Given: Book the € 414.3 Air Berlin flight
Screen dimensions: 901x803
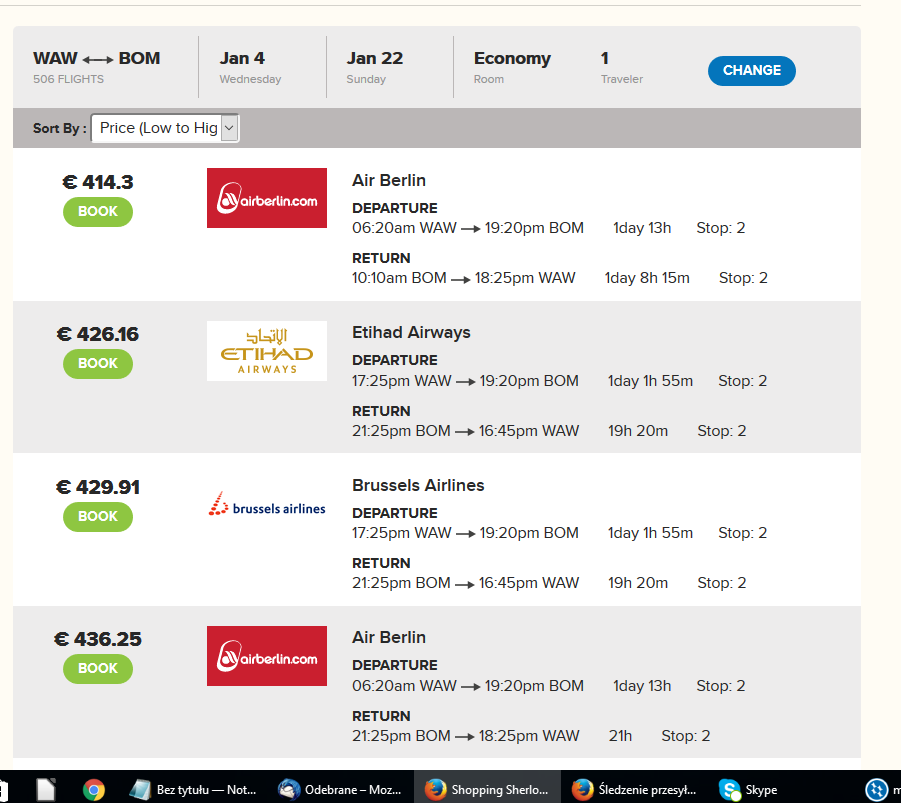Looking at the screenshot, I should point(98,212).
